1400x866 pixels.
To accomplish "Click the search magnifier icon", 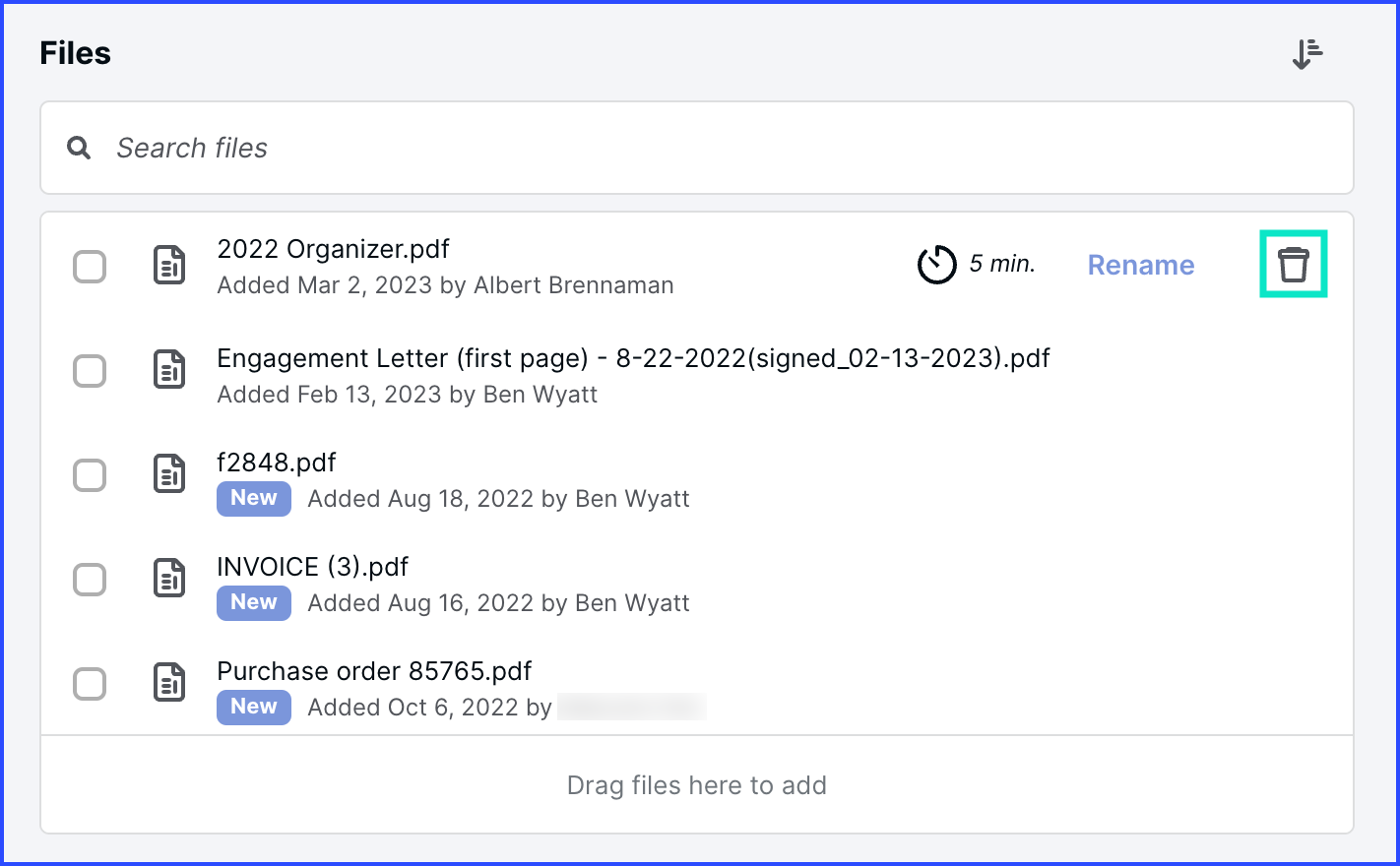I will pos(79,149).
